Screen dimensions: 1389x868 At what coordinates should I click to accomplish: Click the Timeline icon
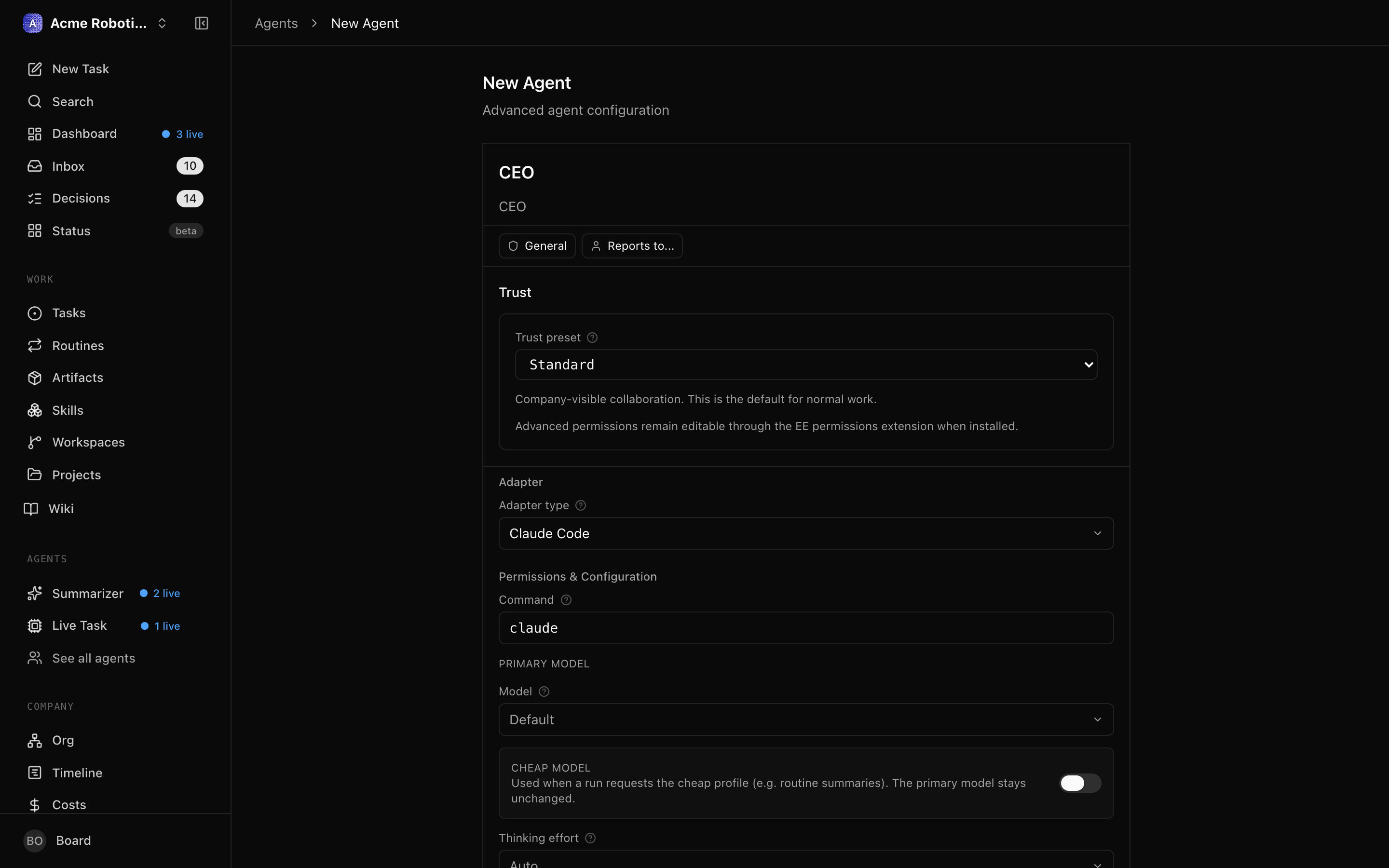(x=34, y=773)
